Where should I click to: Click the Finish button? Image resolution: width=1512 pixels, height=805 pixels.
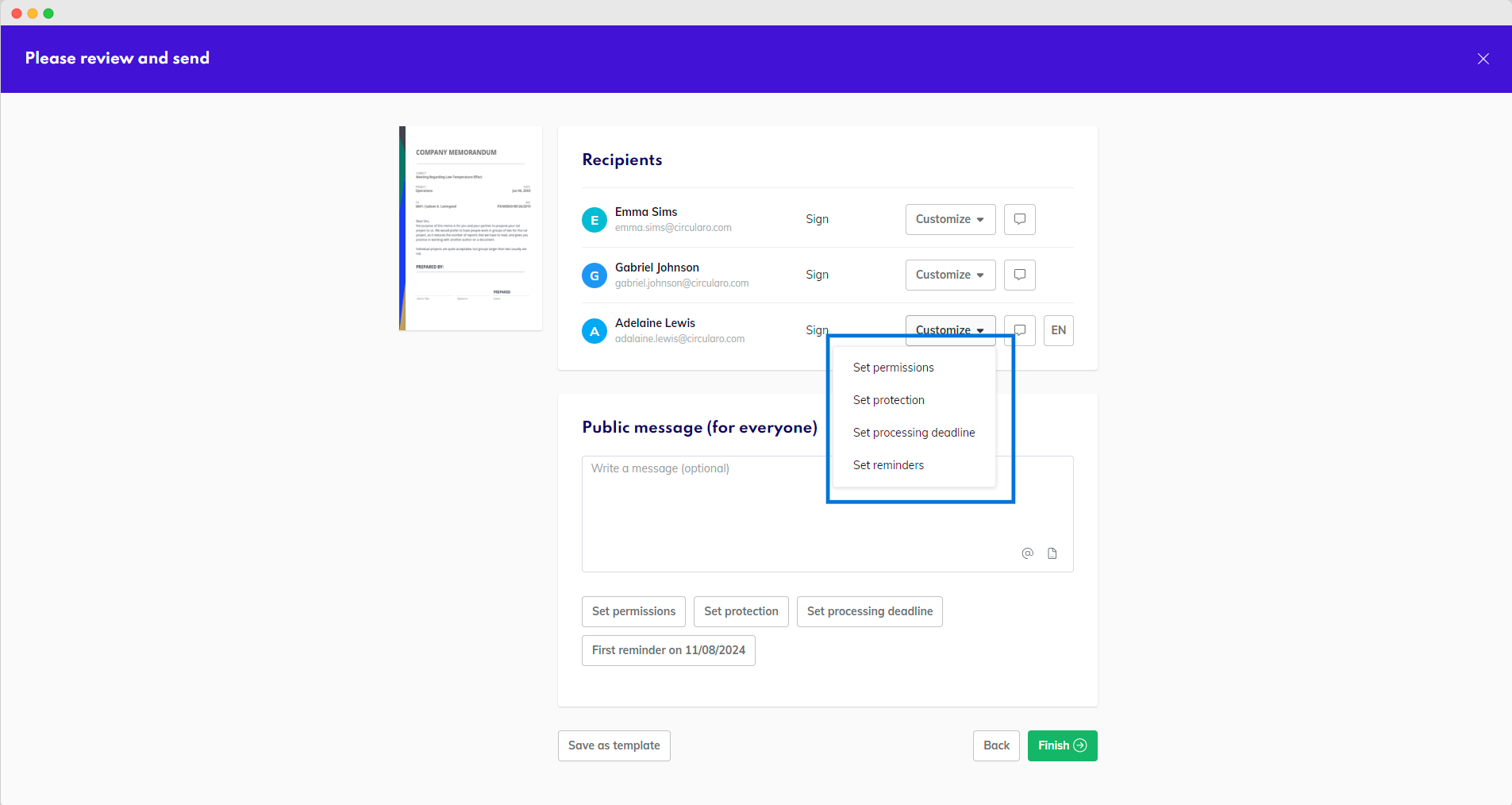pos(1062,745)
